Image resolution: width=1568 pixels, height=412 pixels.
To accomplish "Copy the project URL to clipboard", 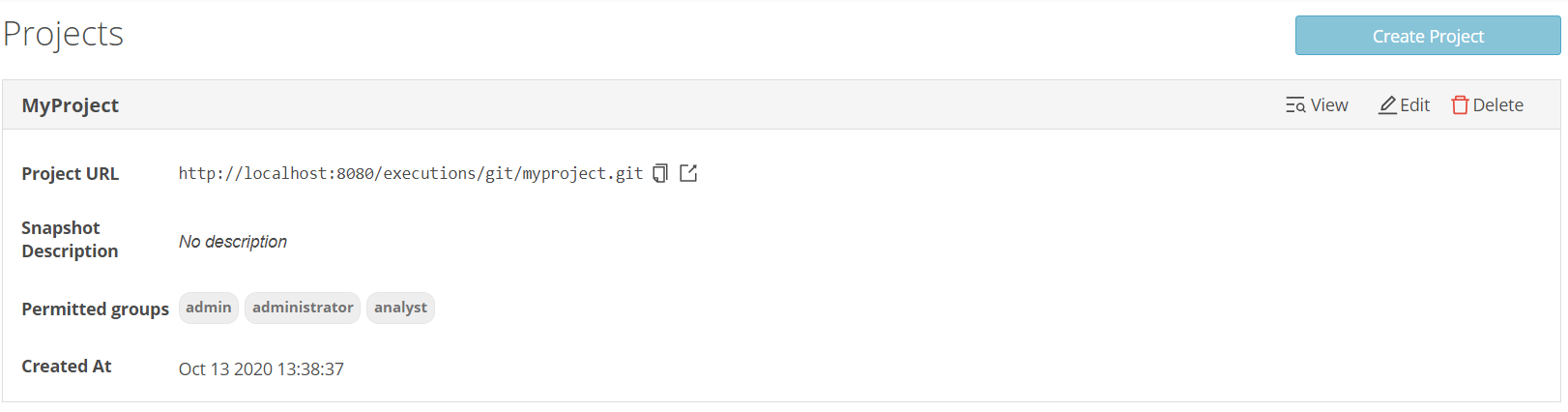I will (660, 173).
